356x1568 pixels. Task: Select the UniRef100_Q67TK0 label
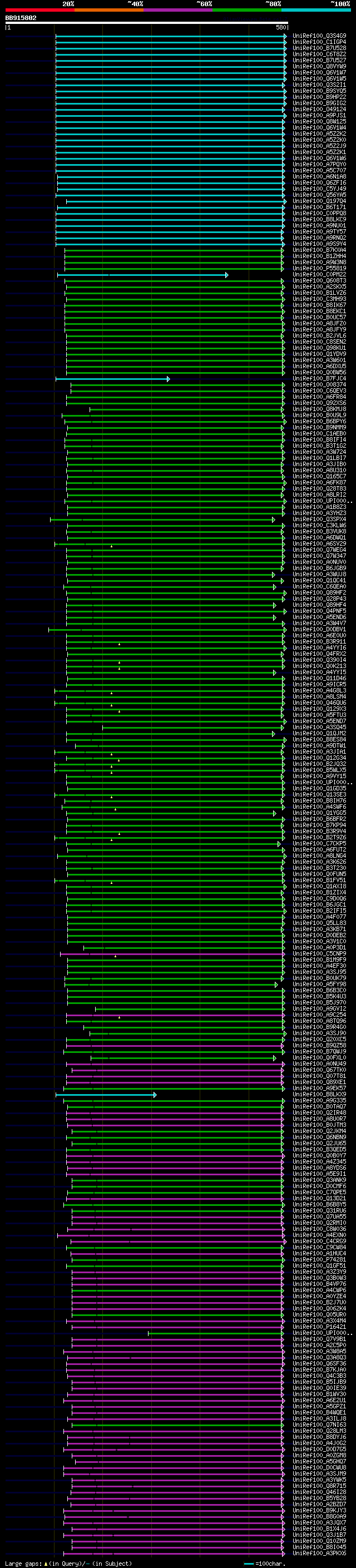coord(319,1070)
